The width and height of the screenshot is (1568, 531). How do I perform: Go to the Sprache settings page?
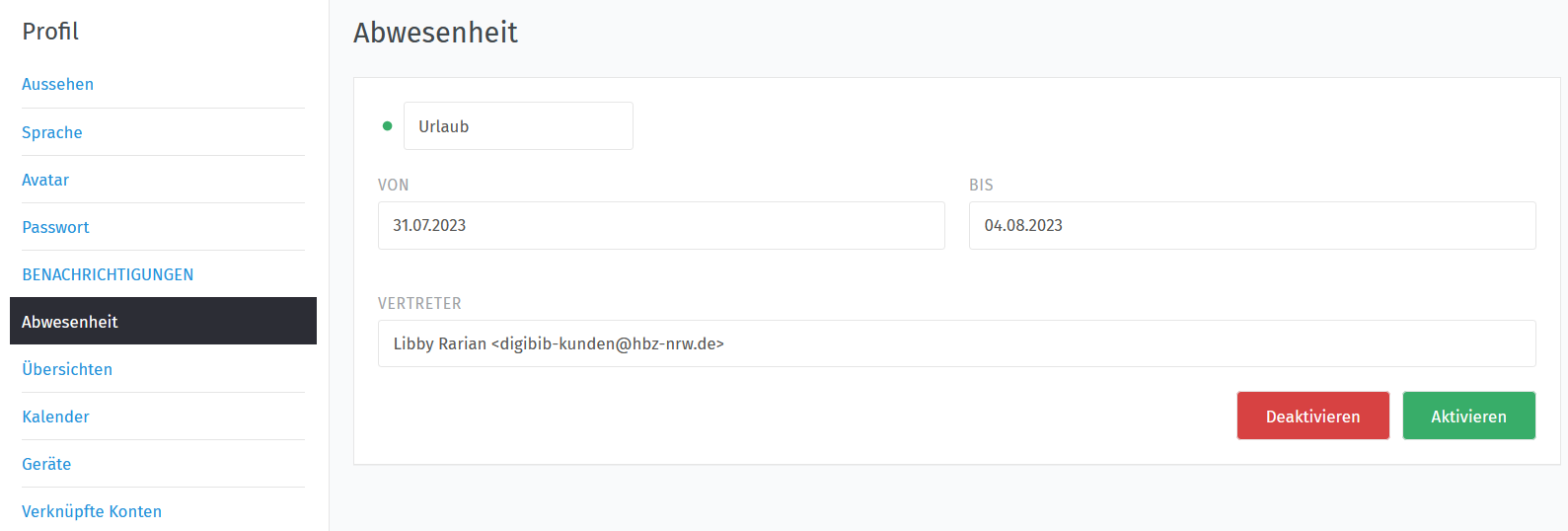tap(52, 132)
